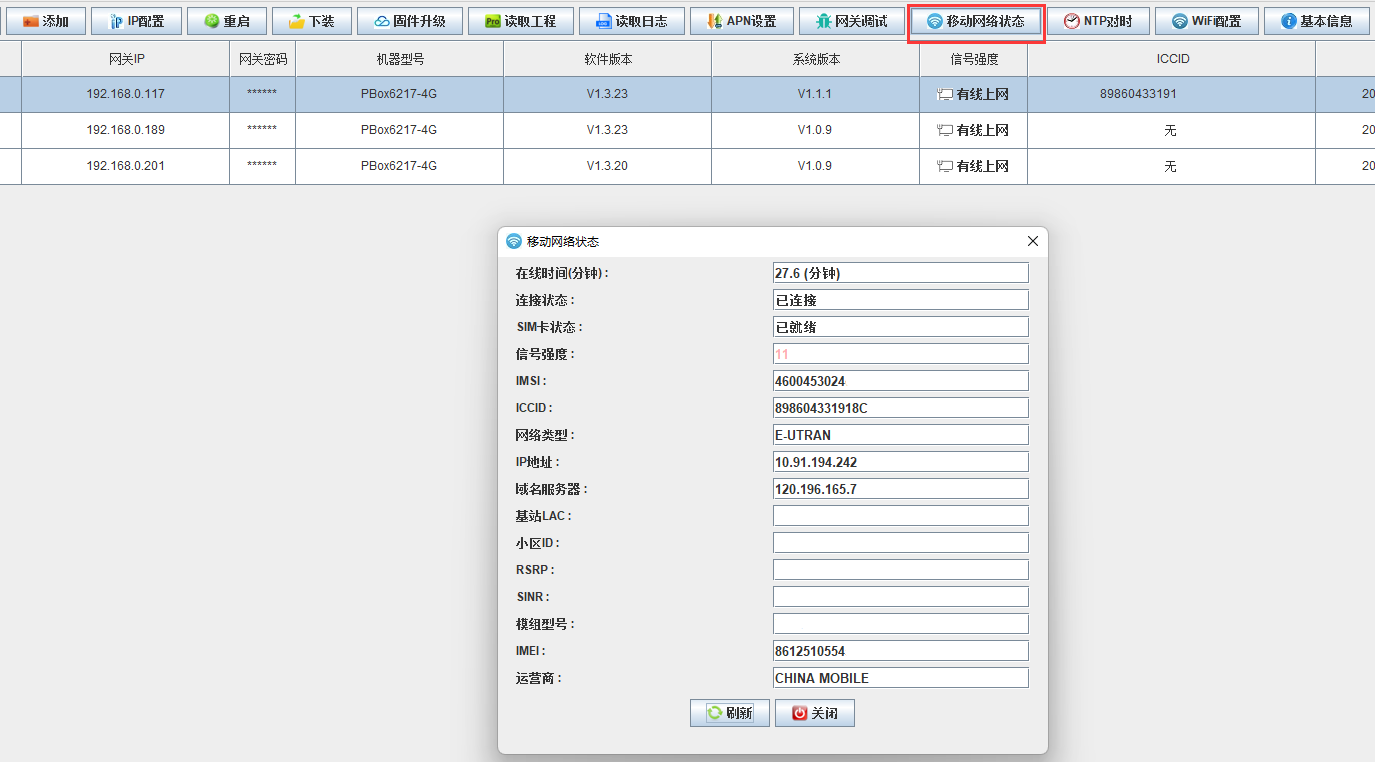Viewport: 1375px width, 762px height.
Task: Select gateway row 192.168.0.189
Action: pos(126,130)
